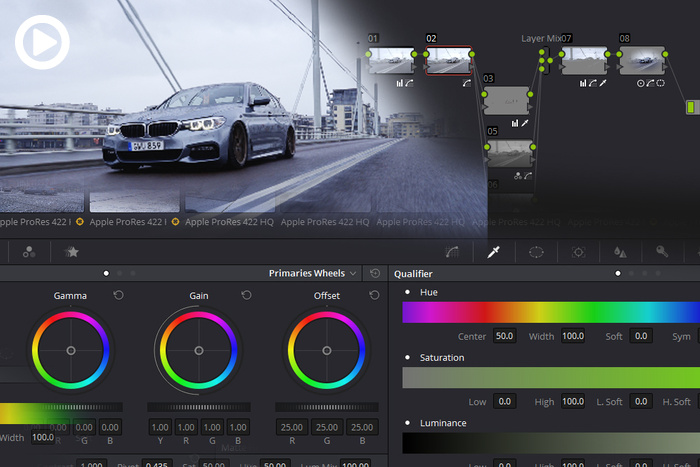Reset all Primaries Wheels settings
The width and height of the screenshot is (700, 467).
(x=374, y=273)
